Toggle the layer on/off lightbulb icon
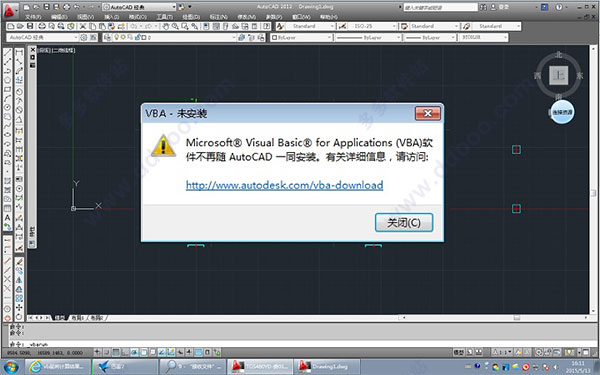This screenshot has height=375, width=600. click(117, 37)
